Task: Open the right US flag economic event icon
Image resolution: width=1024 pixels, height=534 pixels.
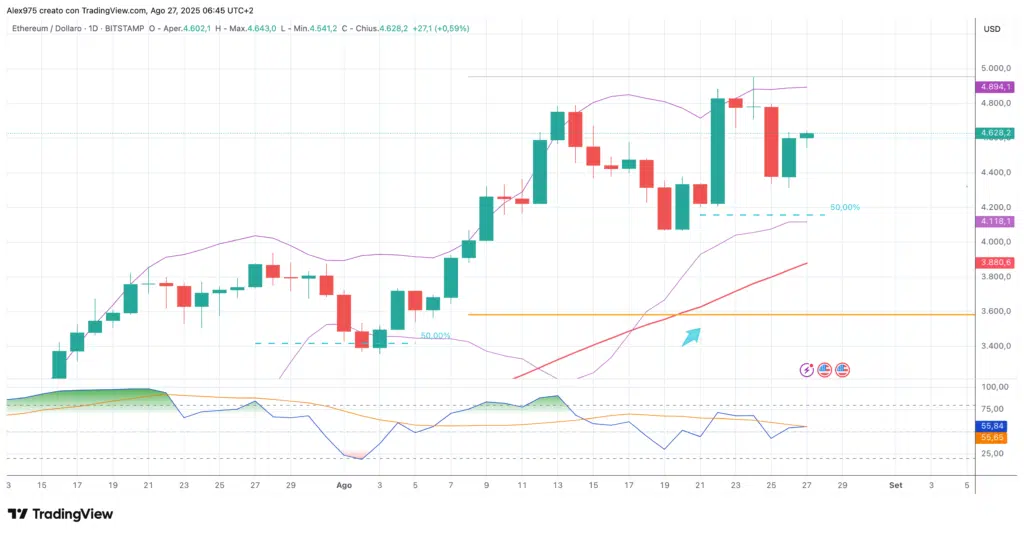Action: [842, 370]
